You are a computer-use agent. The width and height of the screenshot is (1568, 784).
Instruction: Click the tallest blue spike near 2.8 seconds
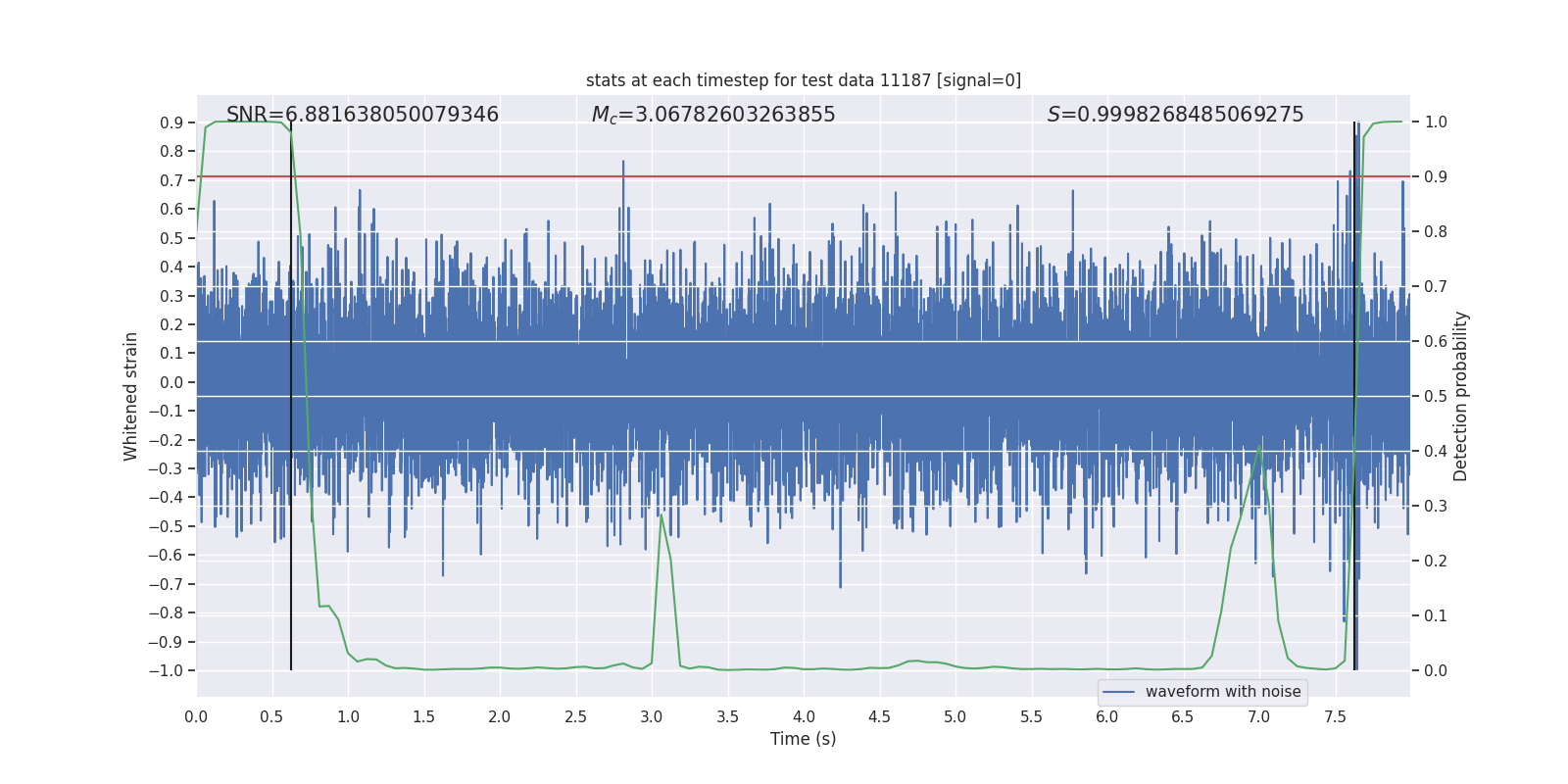click(623, 163)
